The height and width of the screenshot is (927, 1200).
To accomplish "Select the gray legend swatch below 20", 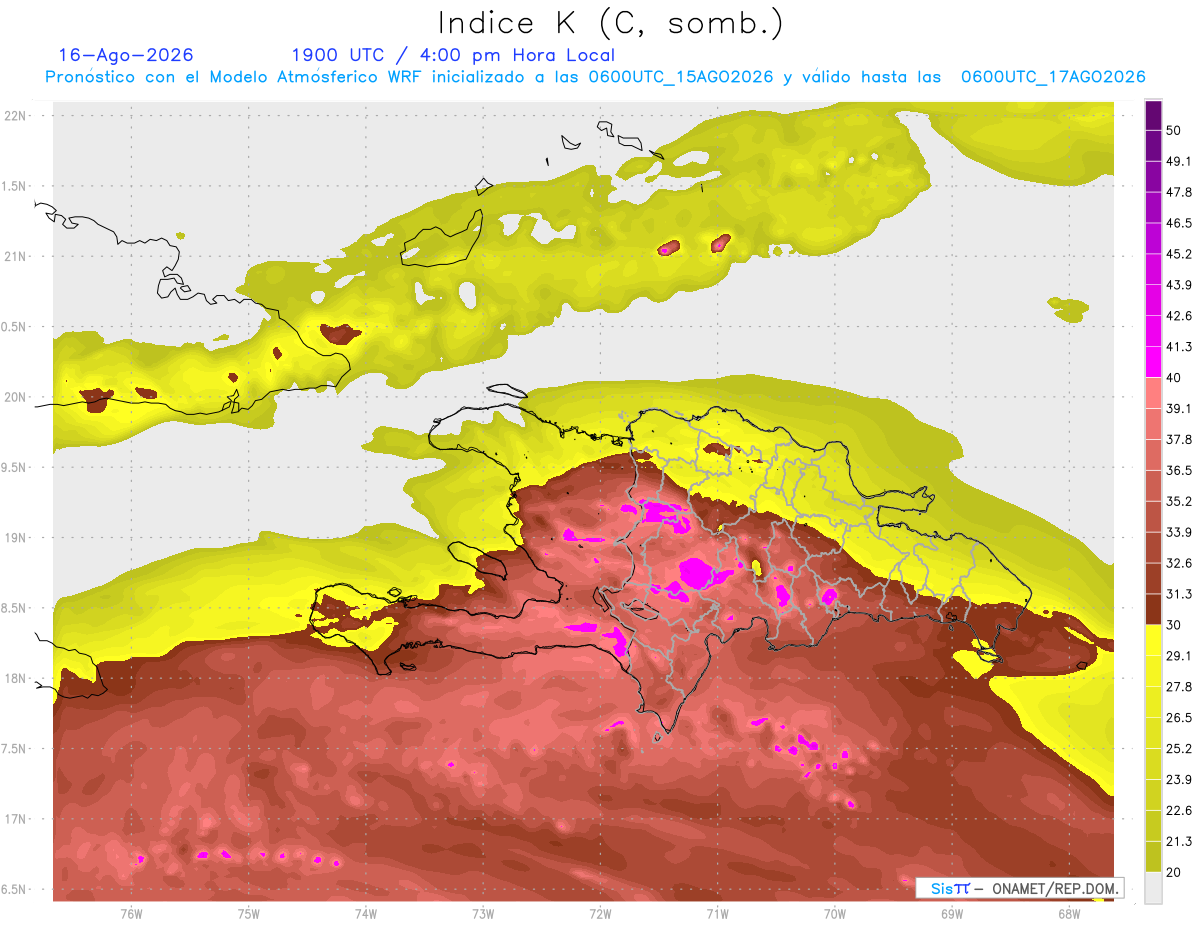I will pos(1153,888).
